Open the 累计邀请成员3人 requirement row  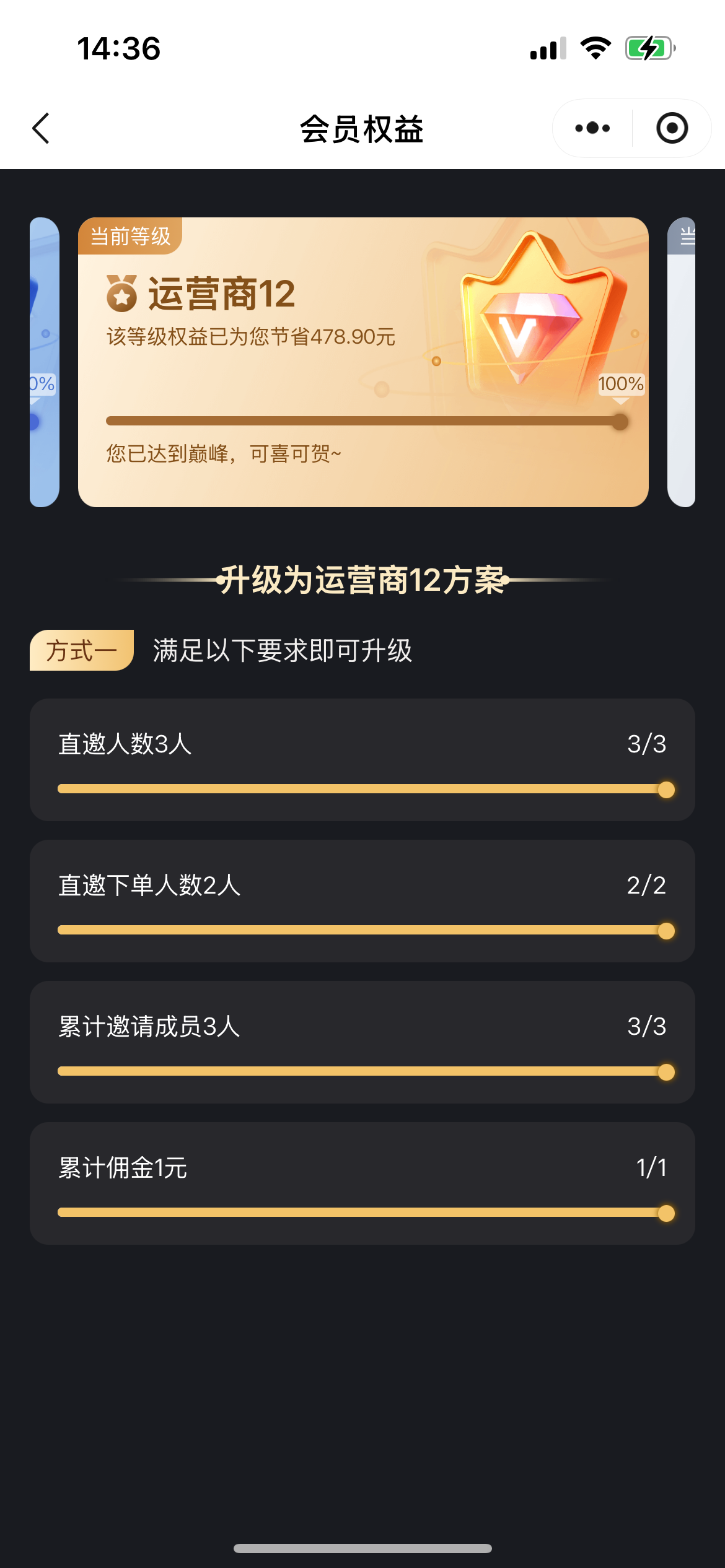coord(362,1042)
